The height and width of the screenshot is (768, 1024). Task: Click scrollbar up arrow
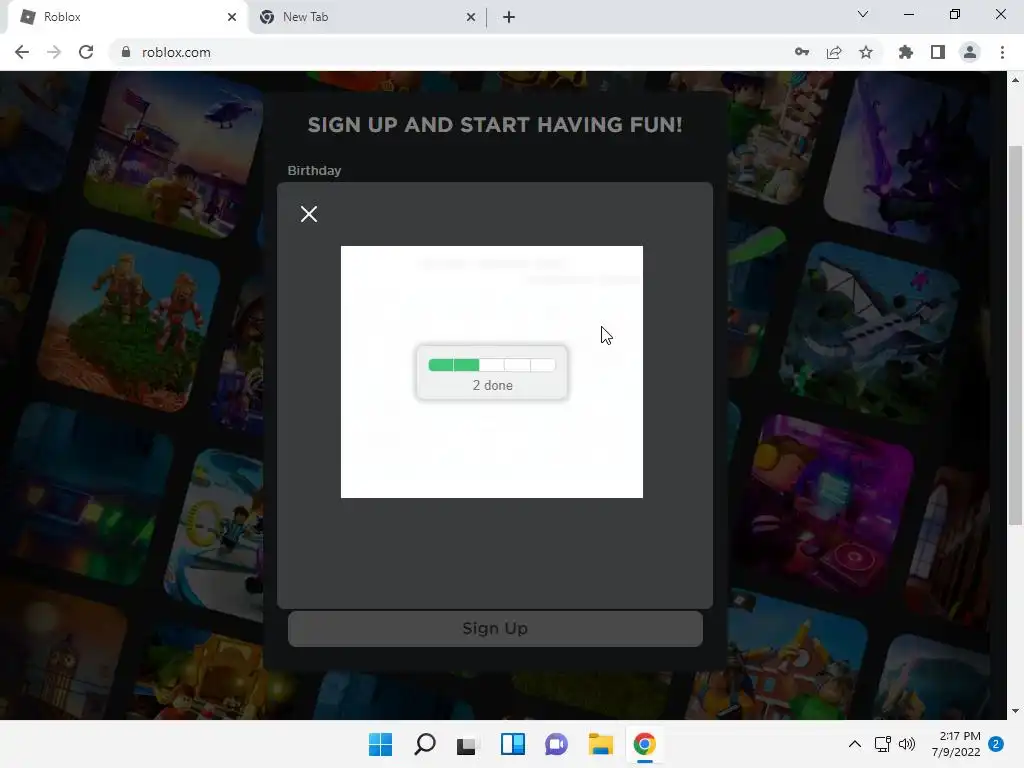pyautogui.click(x=1015, y=80)
